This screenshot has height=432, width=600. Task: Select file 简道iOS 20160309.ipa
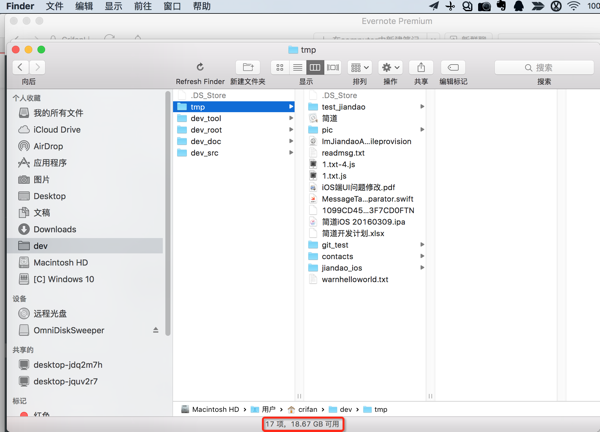[x=366, y=222]
